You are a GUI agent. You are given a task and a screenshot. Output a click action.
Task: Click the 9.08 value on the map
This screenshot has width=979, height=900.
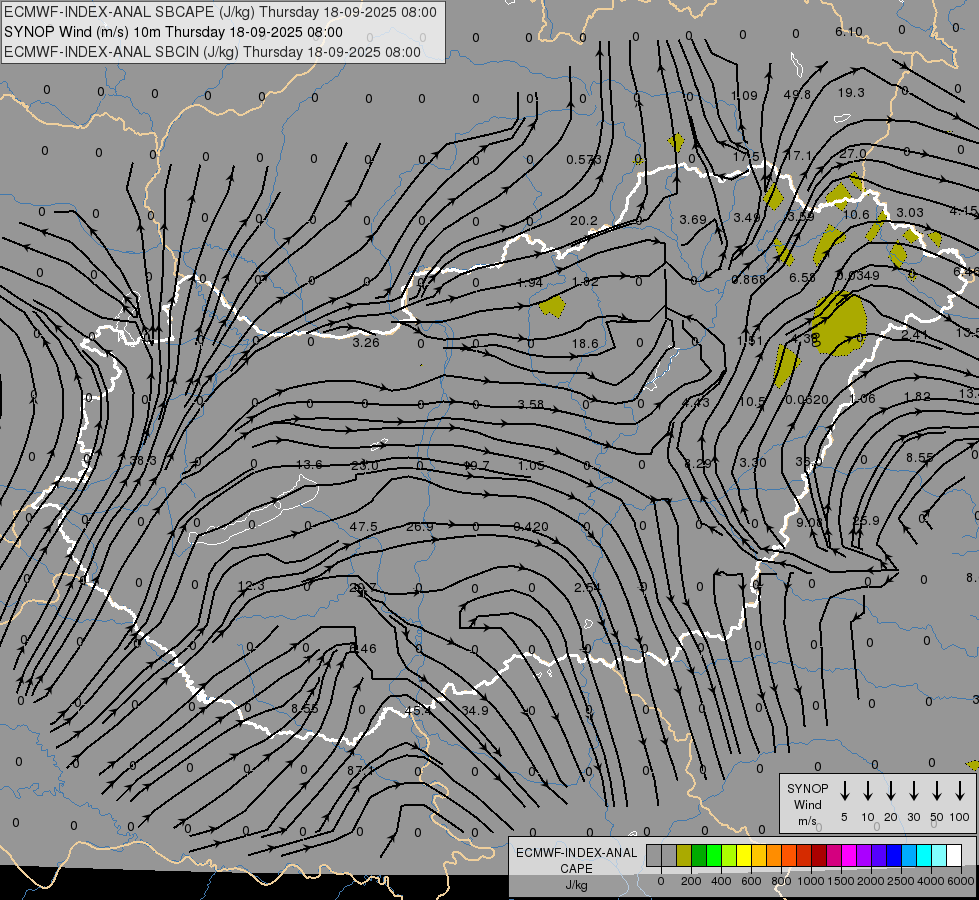coord(810,522)
